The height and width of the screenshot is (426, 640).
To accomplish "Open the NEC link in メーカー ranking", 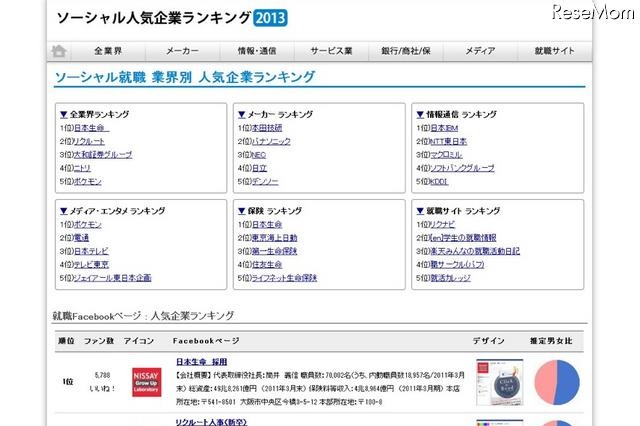I will coord(259,155).
